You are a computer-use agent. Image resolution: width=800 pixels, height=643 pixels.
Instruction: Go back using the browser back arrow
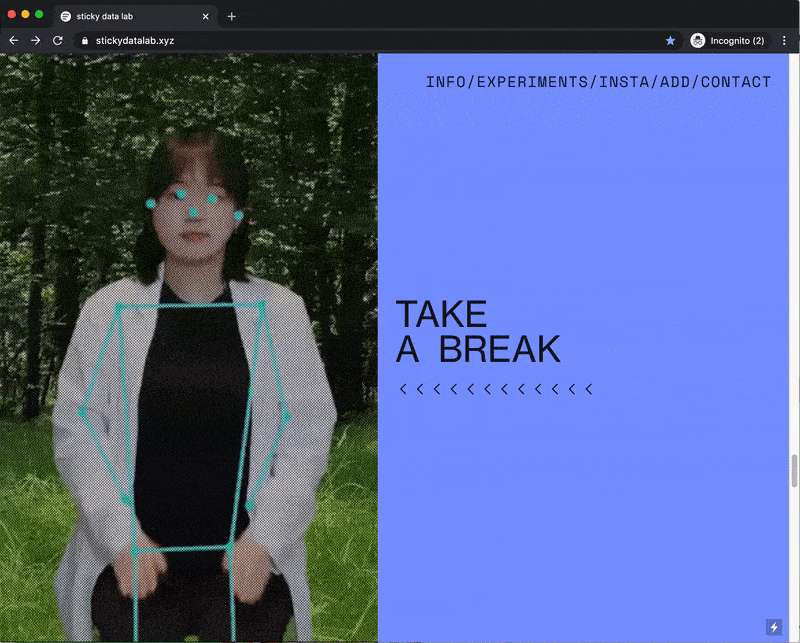pos(14,40)
